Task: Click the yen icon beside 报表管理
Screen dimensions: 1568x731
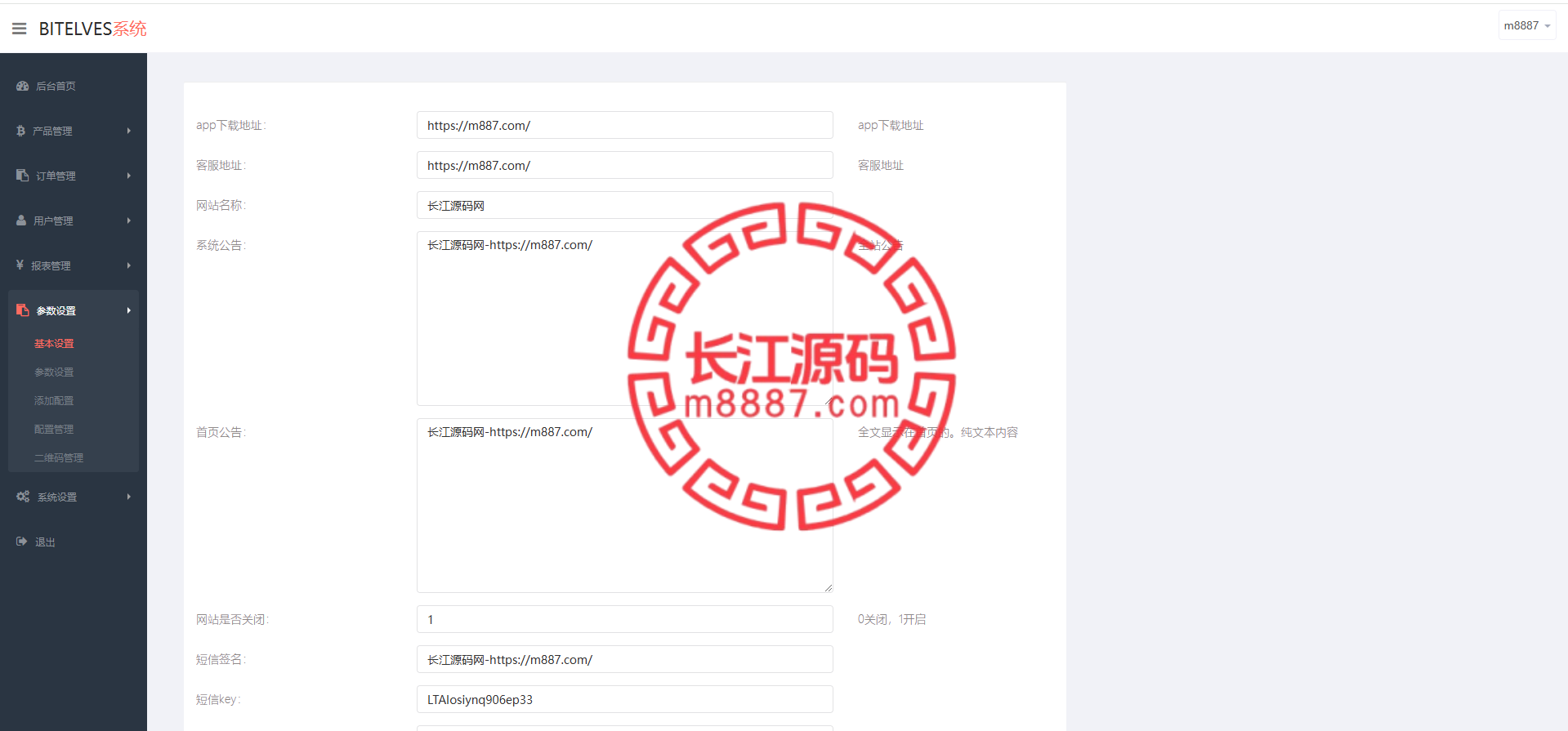Action: [20, 265]
